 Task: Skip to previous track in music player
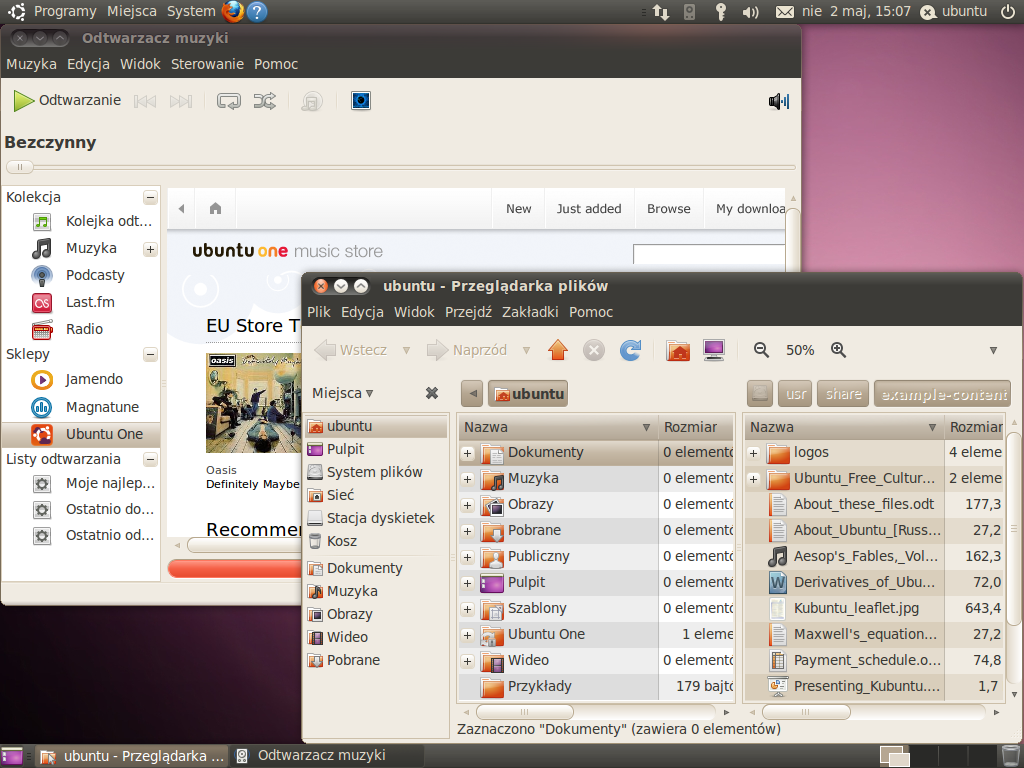(x=145, y=101)
